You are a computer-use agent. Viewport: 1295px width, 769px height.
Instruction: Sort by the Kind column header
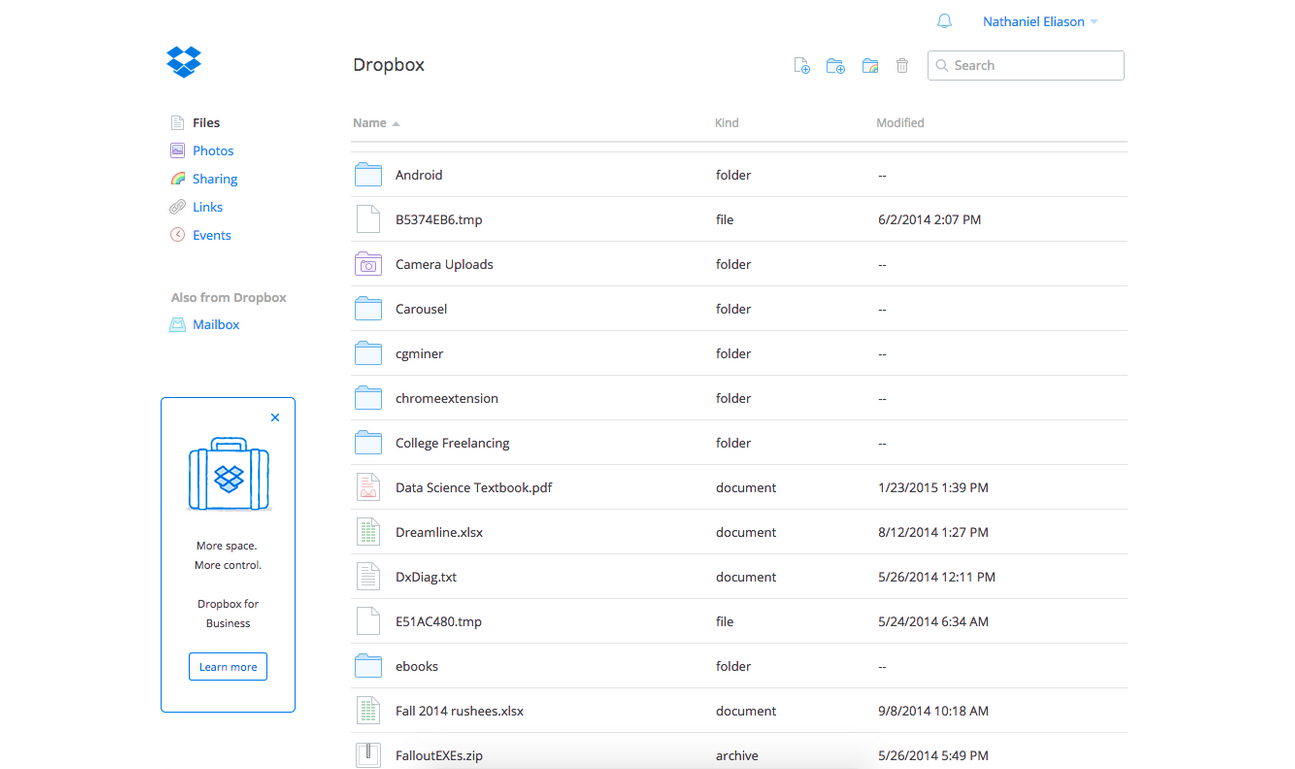727,123
